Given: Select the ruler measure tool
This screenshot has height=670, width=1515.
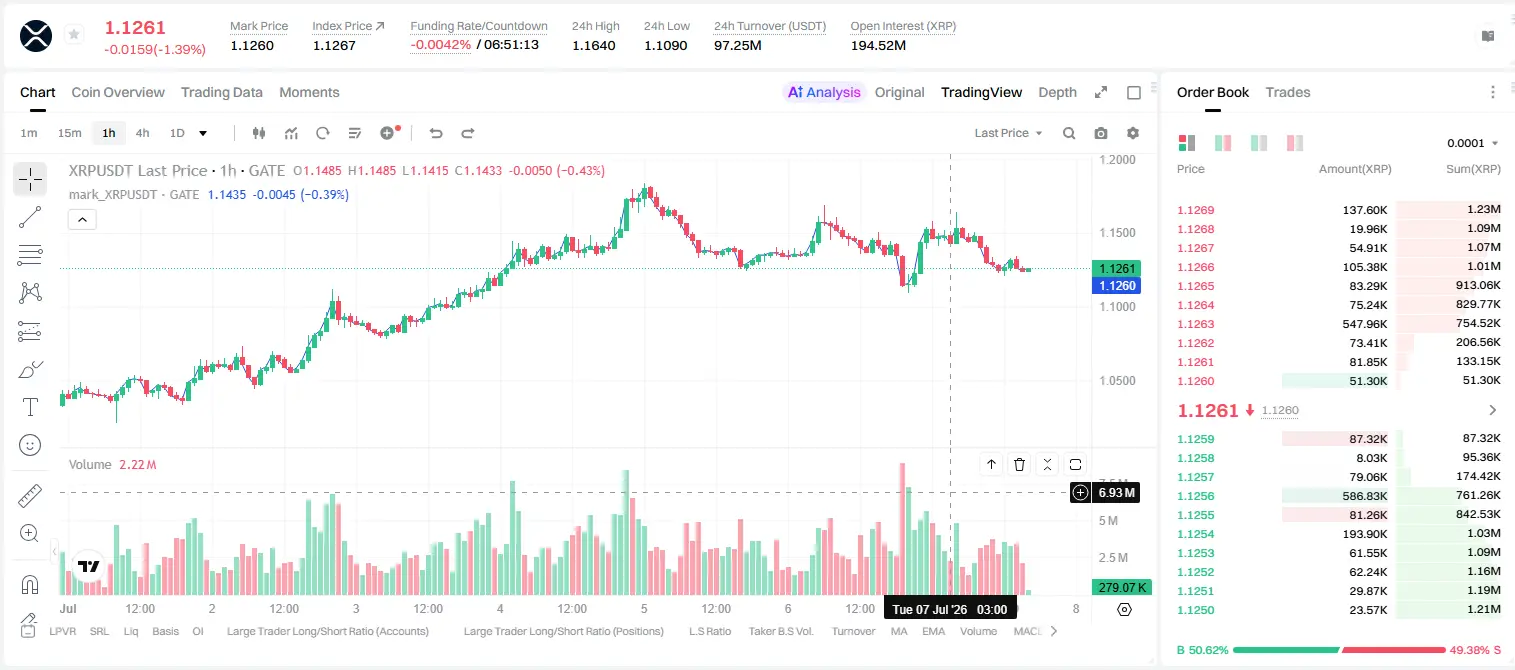Looking at the screenshot, I should click(x=30, y=496).
